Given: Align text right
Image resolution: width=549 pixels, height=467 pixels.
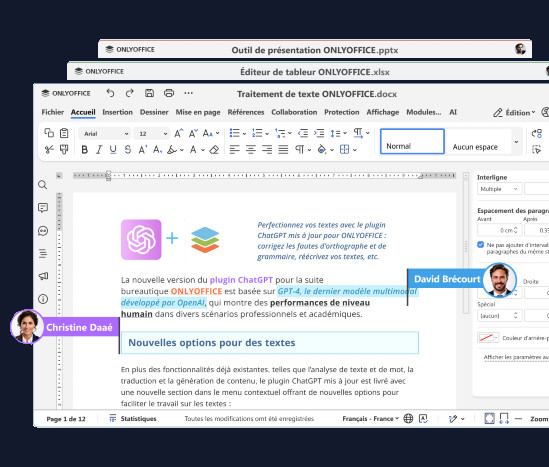Looking at the screenshot, I should [267, 150].
